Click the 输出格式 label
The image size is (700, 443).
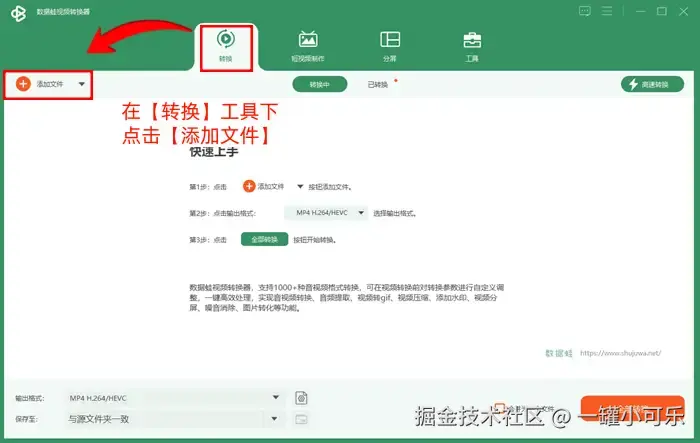[x=29, y=398]
